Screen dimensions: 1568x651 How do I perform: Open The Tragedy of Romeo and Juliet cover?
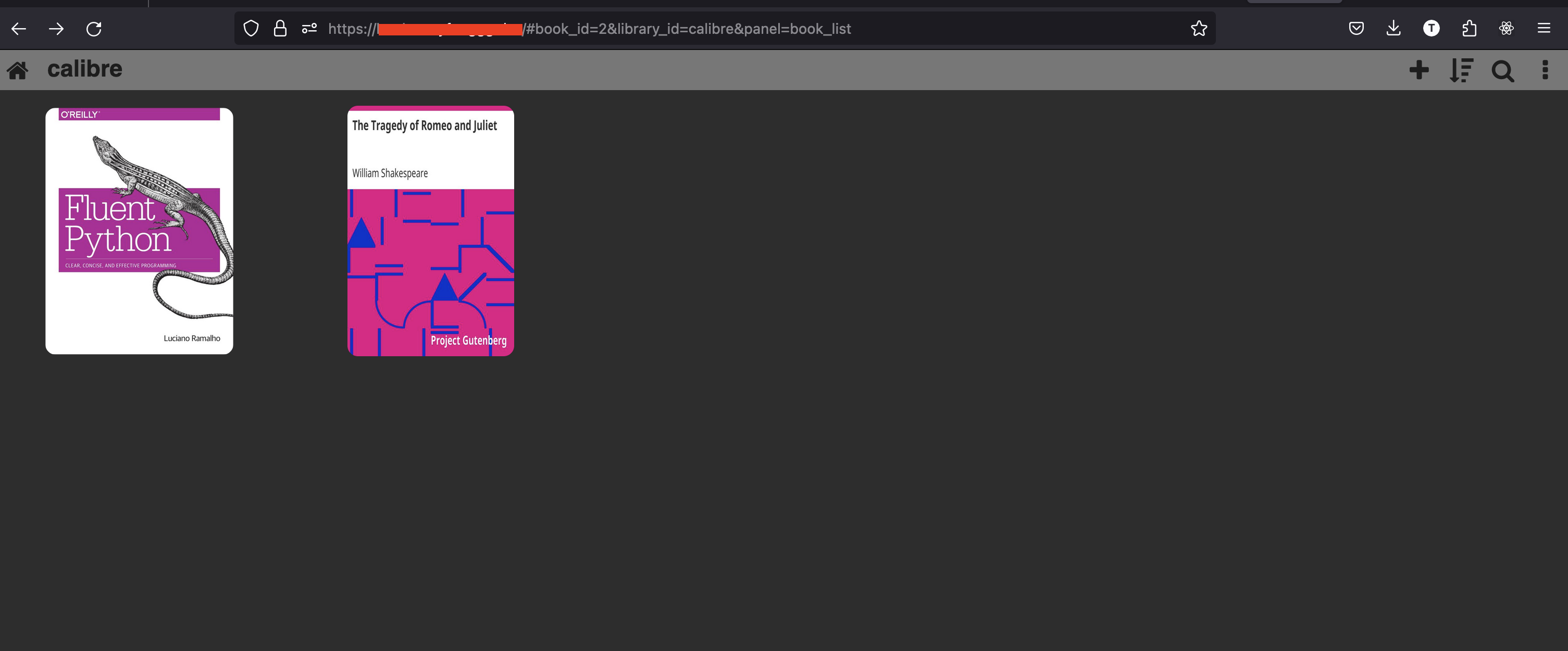[430, 231]
